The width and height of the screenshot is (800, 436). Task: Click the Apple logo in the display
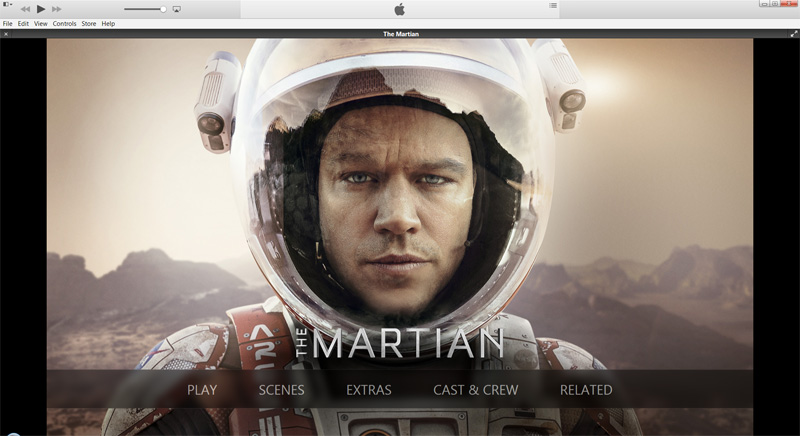(399, 9)
